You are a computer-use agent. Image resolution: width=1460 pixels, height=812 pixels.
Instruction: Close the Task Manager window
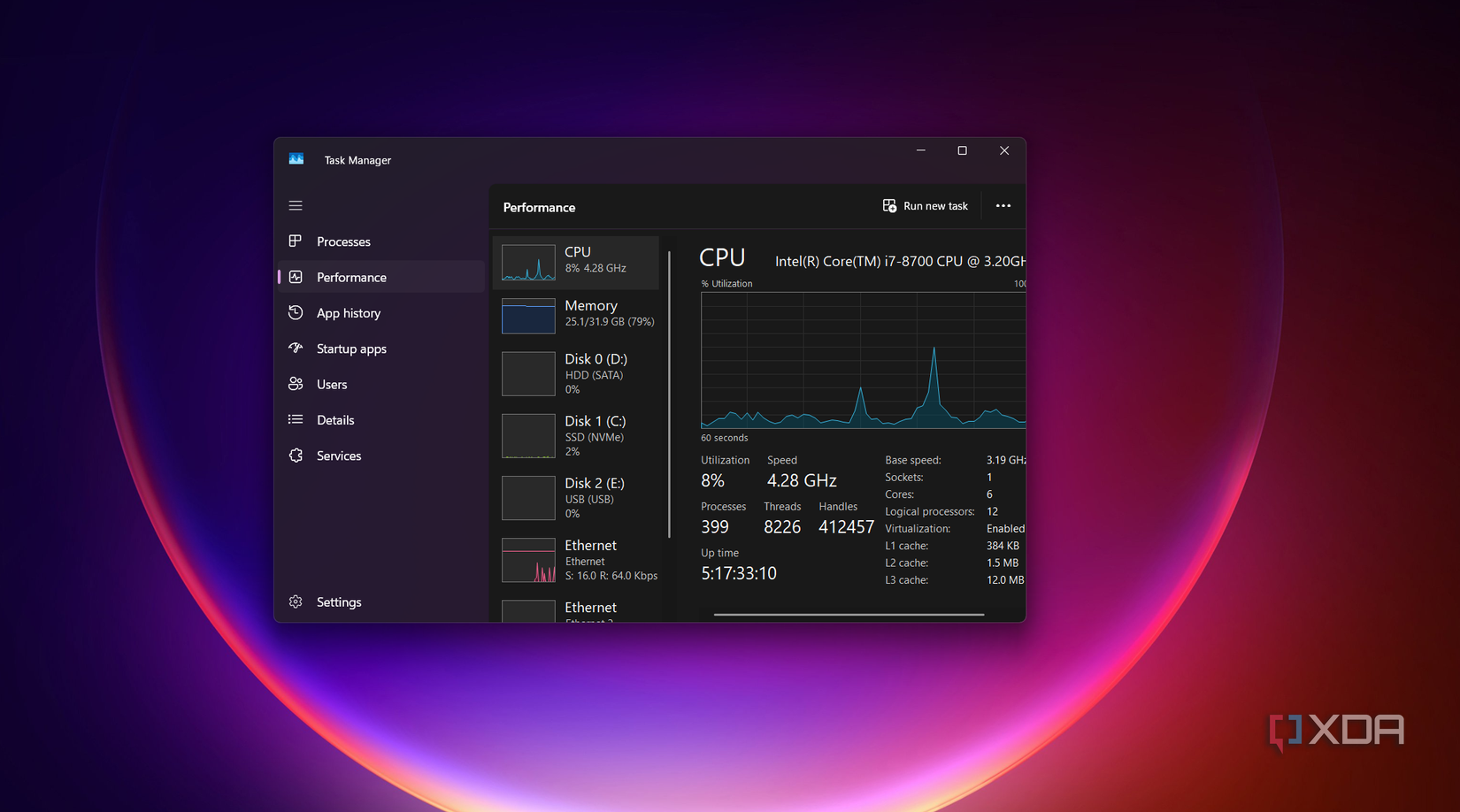1004,151
